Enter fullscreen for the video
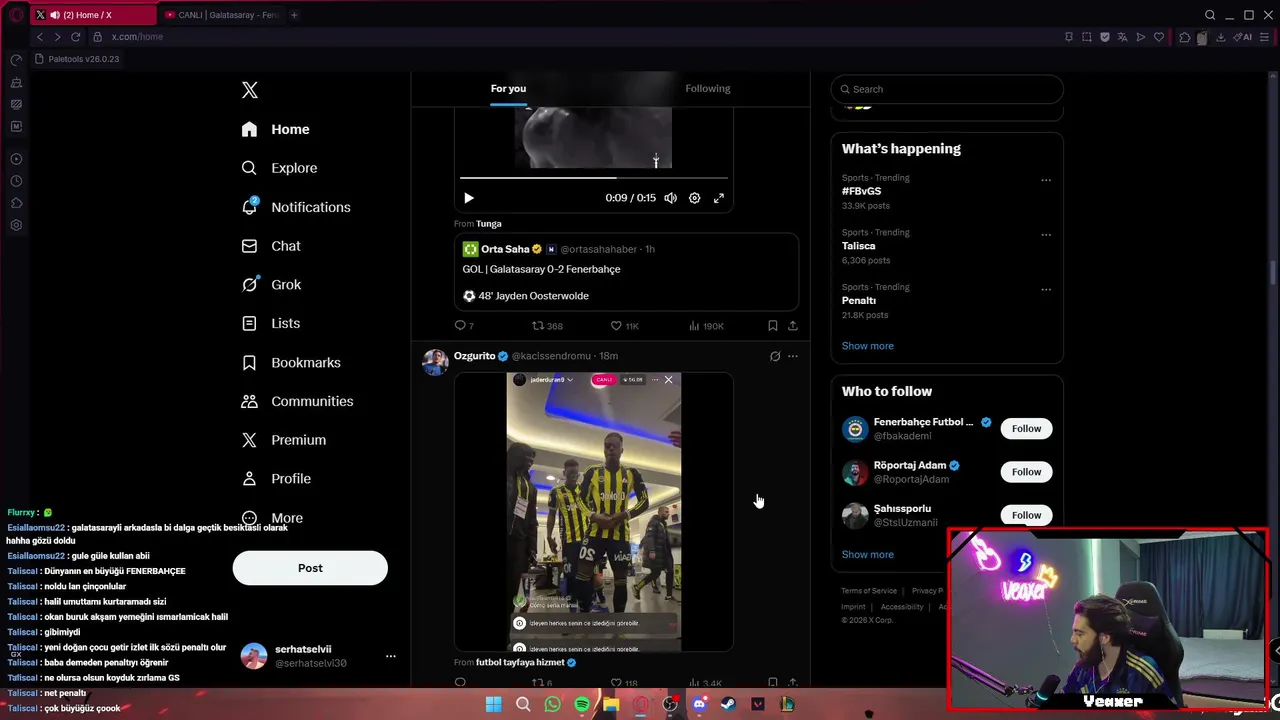The width and height of the screenshot is (1280, 720). pyautogui.click(x=719, y=198)
